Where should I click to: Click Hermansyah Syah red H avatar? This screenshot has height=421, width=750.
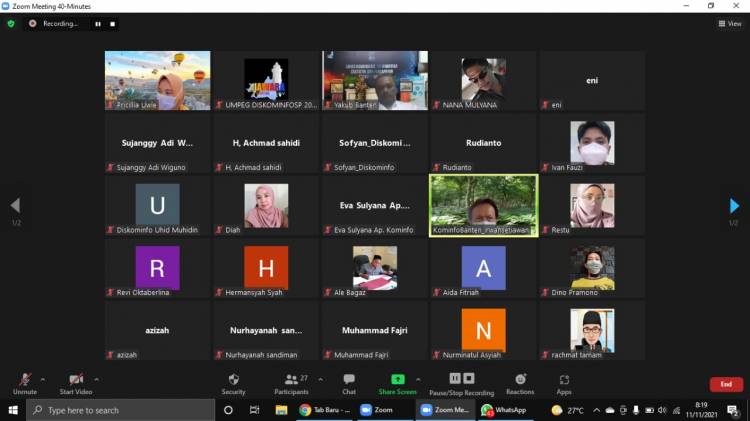[x=266, y=268]
